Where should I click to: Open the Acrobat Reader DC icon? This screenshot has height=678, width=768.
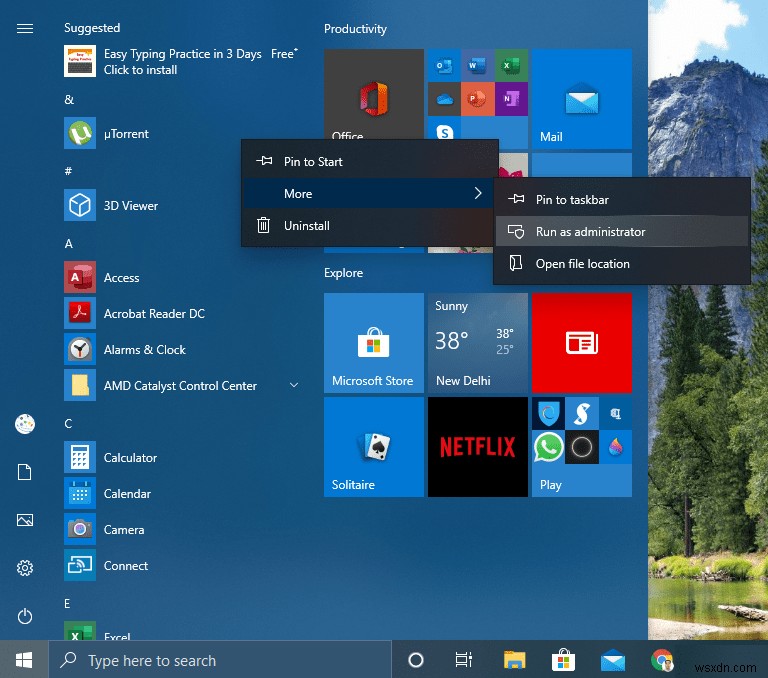(x=80, y=313)
